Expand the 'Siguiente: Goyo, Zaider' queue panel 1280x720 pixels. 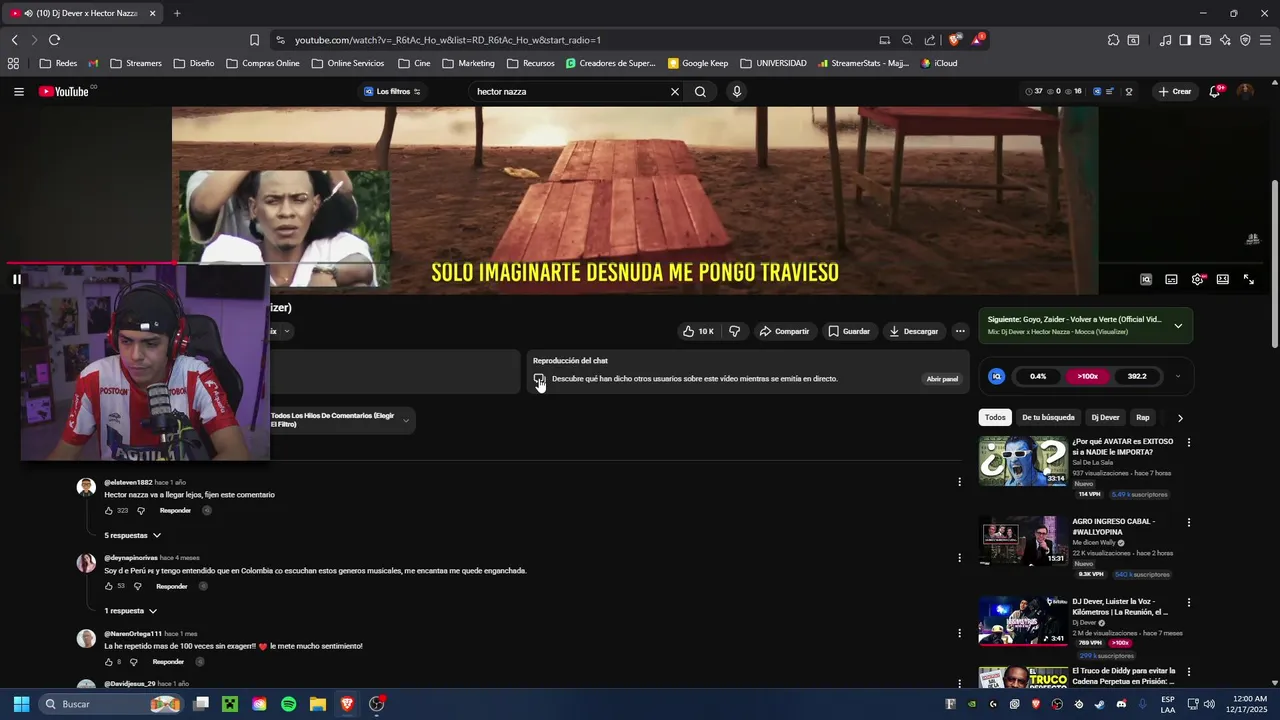click(x=1178, y=326)
